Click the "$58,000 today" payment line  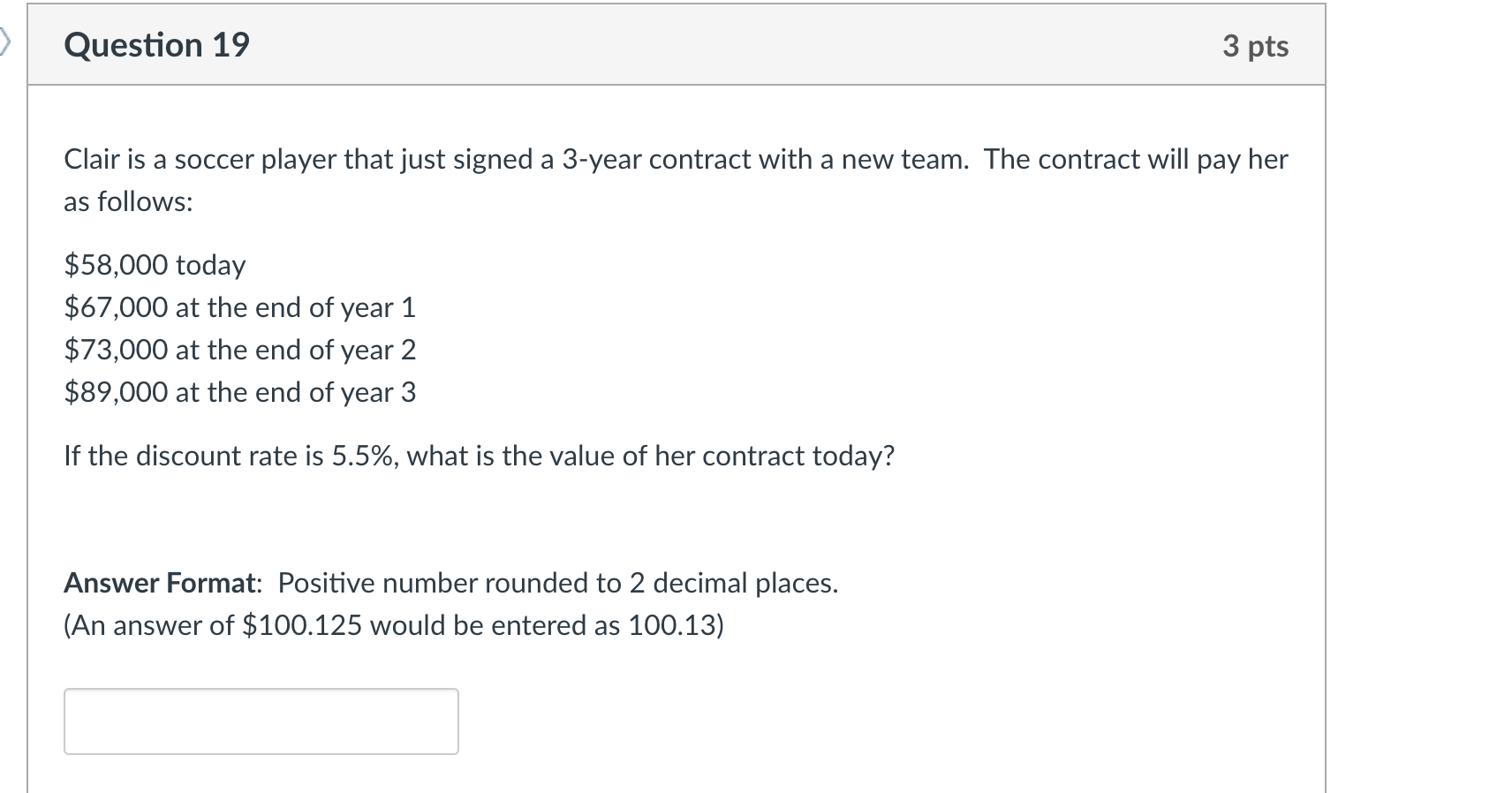pos(155,265)
